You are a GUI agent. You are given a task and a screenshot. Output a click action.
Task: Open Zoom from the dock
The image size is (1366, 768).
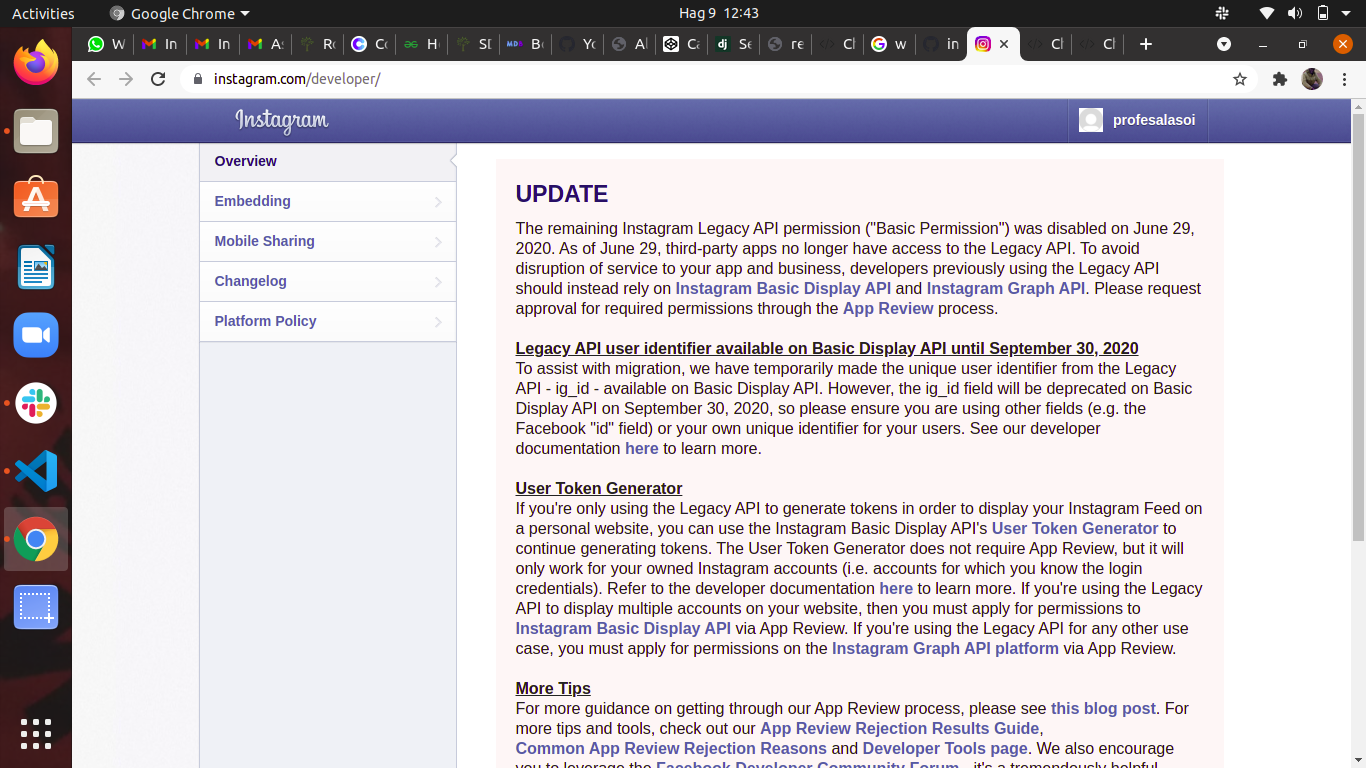[x=36, y=335]
